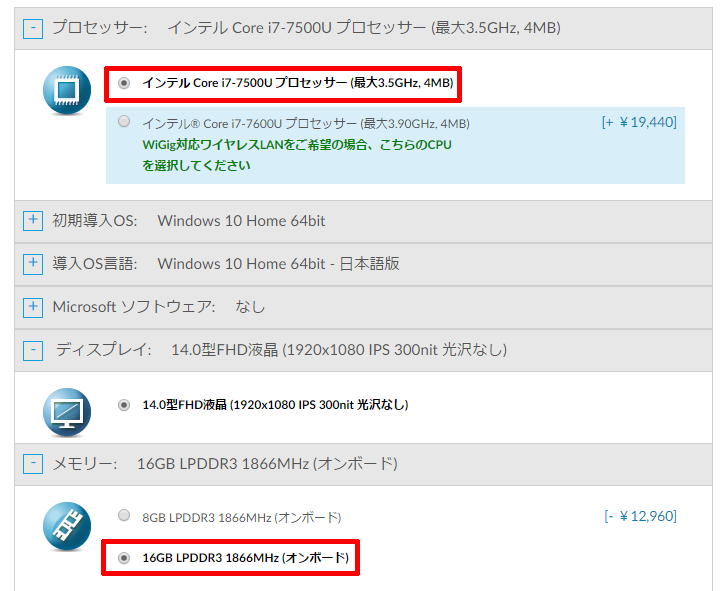Expand the Microsoft ソフトウェア section
Screen dimensions: 726x591
point(33,307)
